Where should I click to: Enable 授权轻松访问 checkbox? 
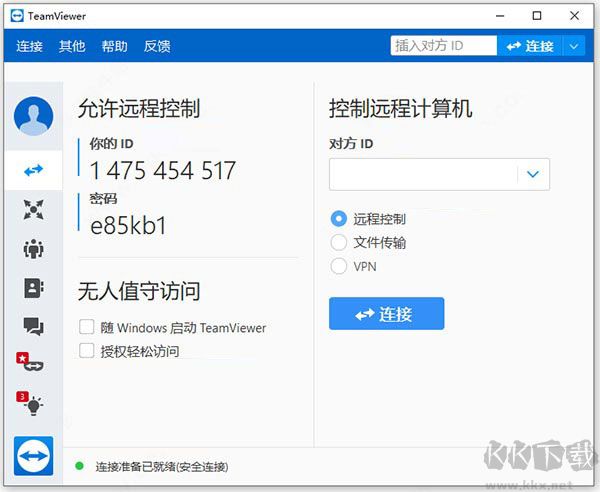pos(86,350)
